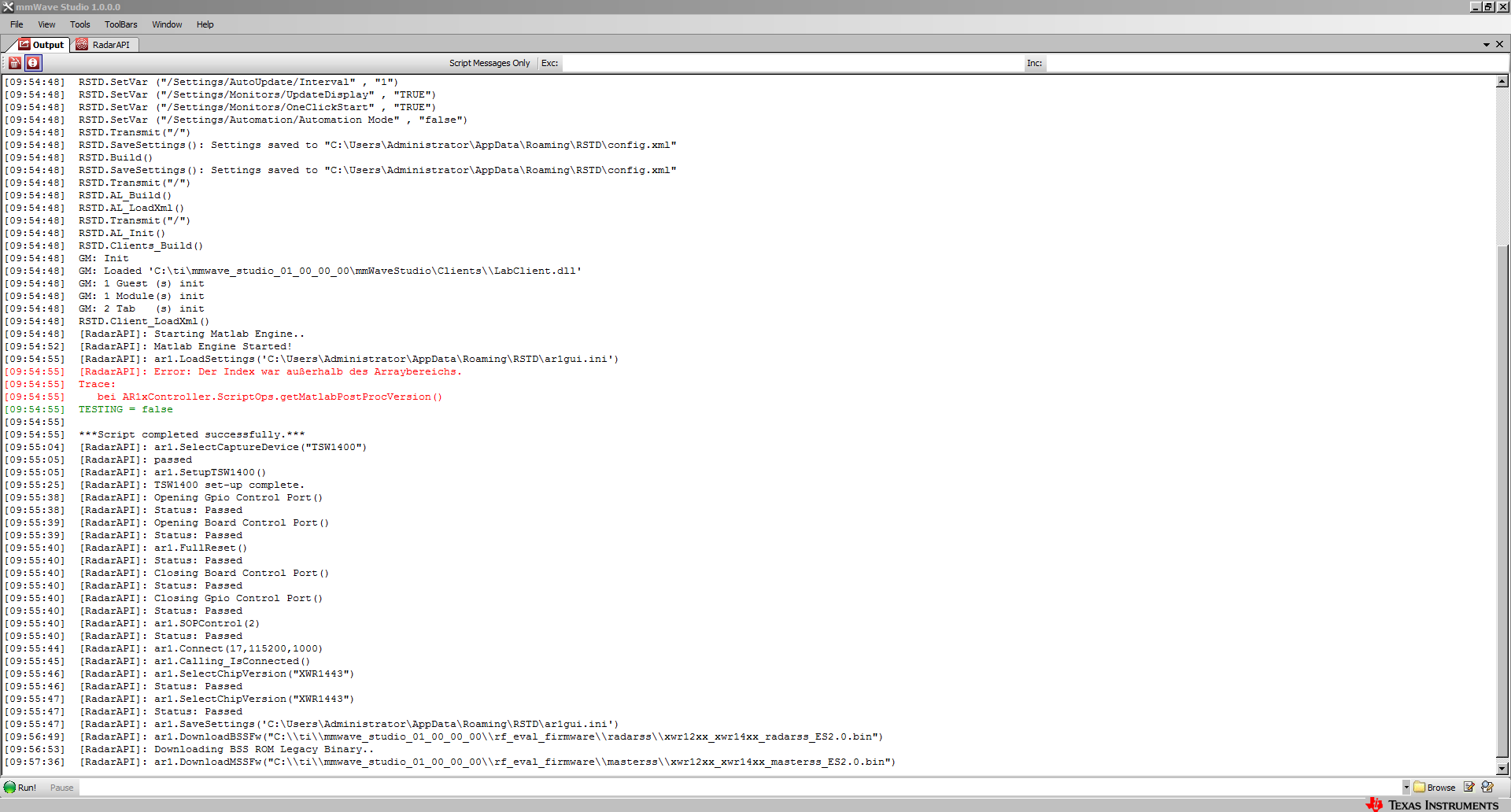Screen dimensions: 1511x812
Task: Select the ar1.SelectCaptureDevice("TSW1400") line
Action: (x=186, y=447)
